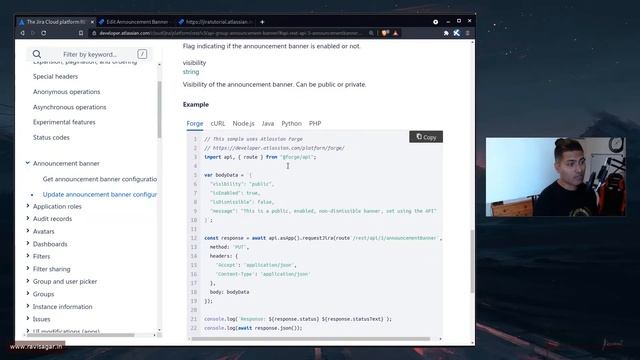This screenshot has height=360, width=640.
Task: Expand the Issues section
Action: 28,318
